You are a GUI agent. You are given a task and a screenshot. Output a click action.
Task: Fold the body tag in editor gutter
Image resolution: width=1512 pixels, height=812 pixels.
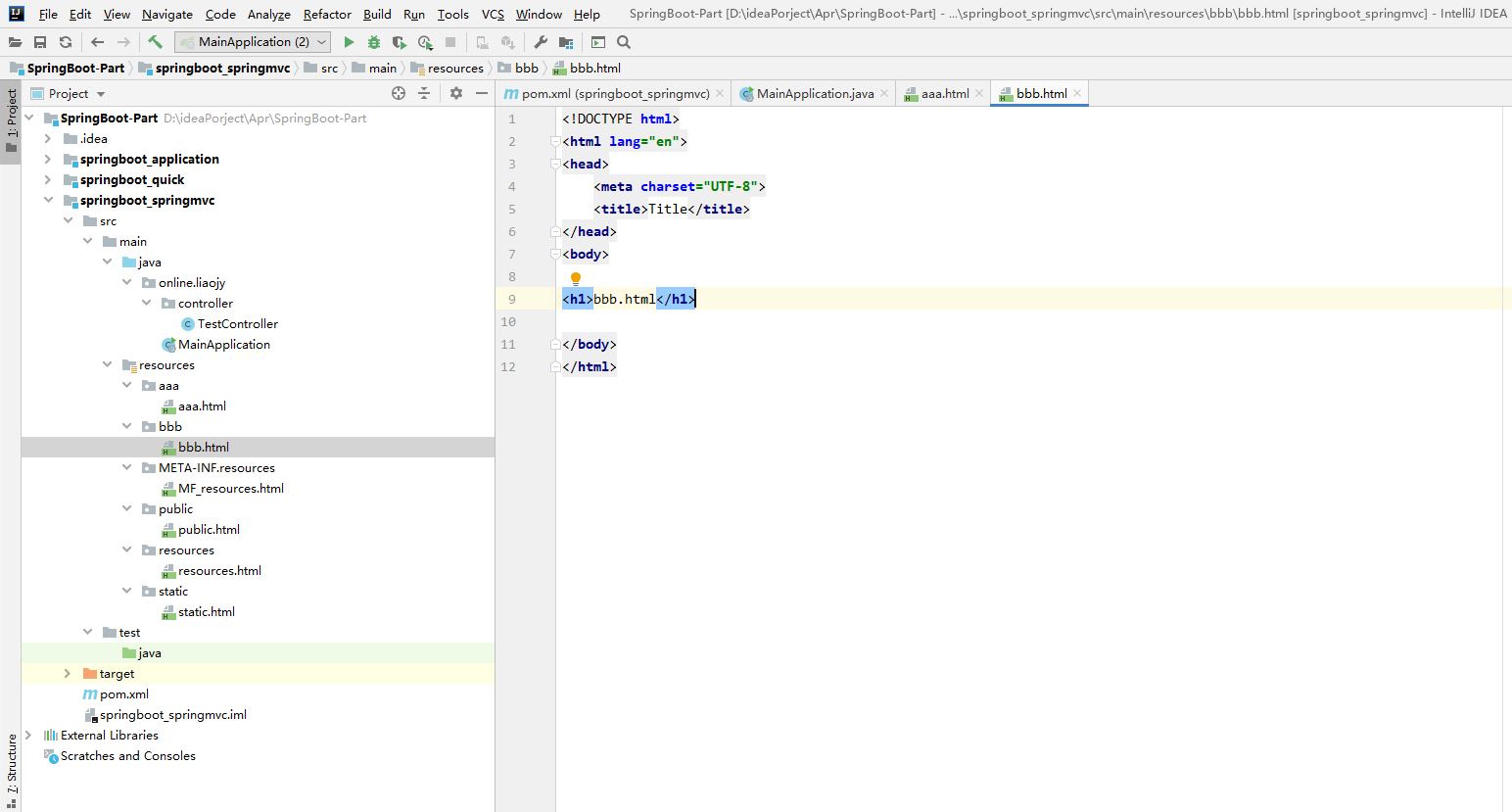coord(555,254)
